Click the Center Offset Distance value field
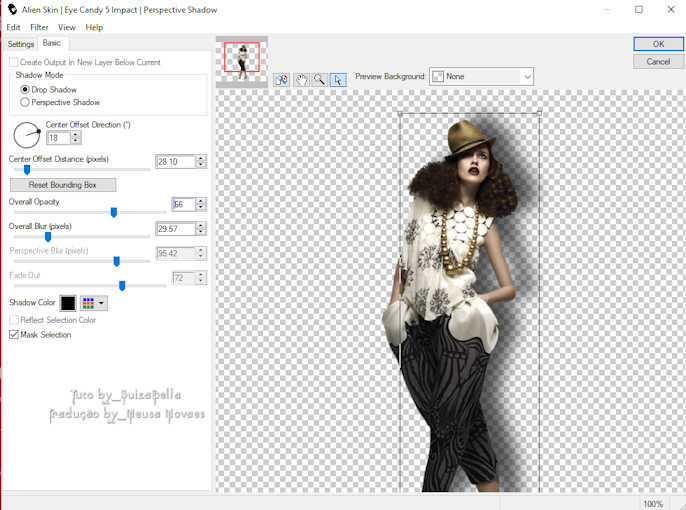This screenshot has height=510, width=686. point(175,162)
